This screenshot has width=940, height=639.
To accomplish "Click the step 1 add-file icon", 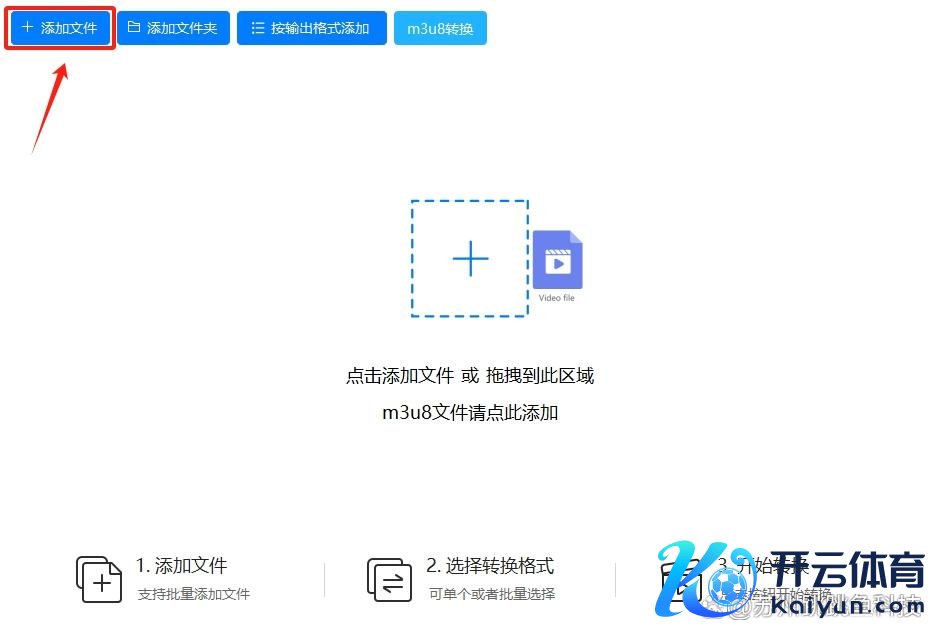I will click(x=99, y=578).
